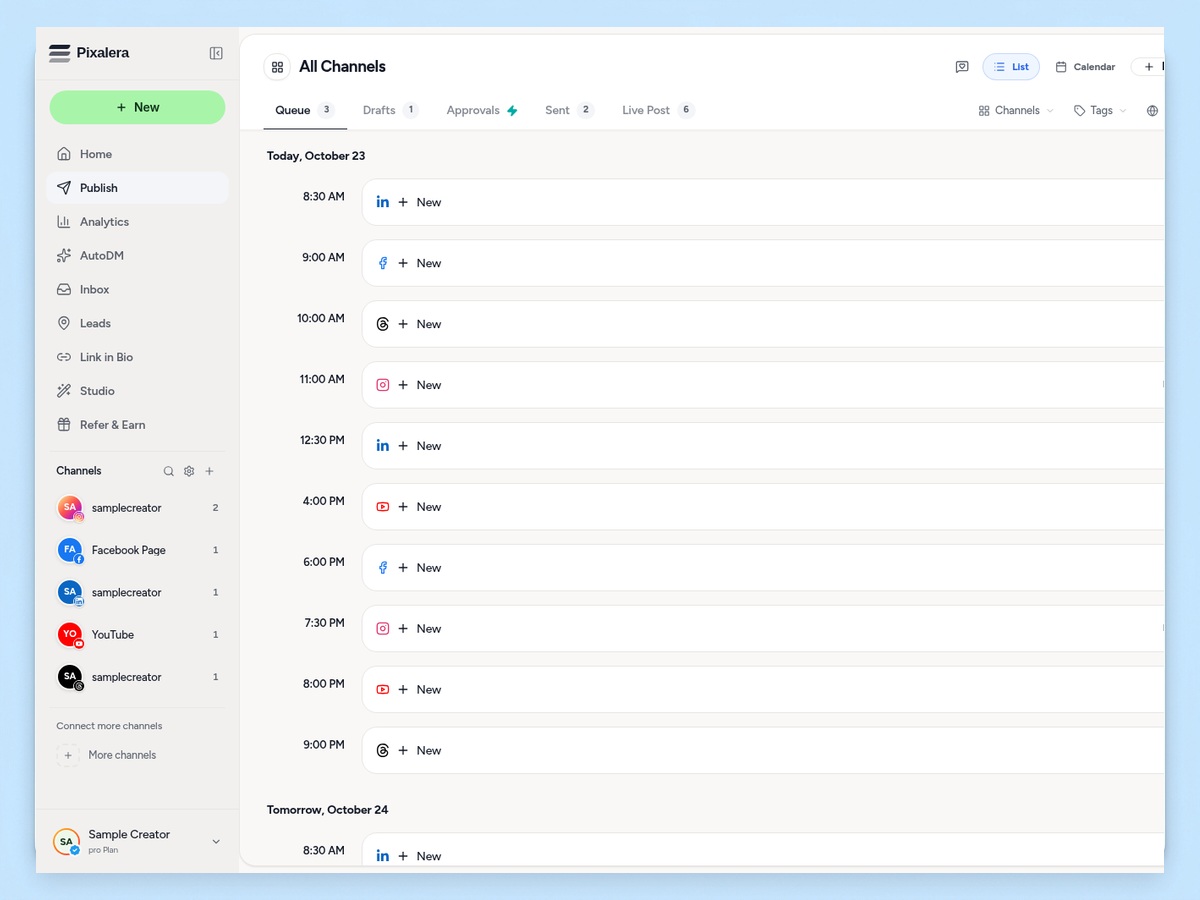Click the green New button
The image size is (1200, 900).
click(x=137, y=107)
